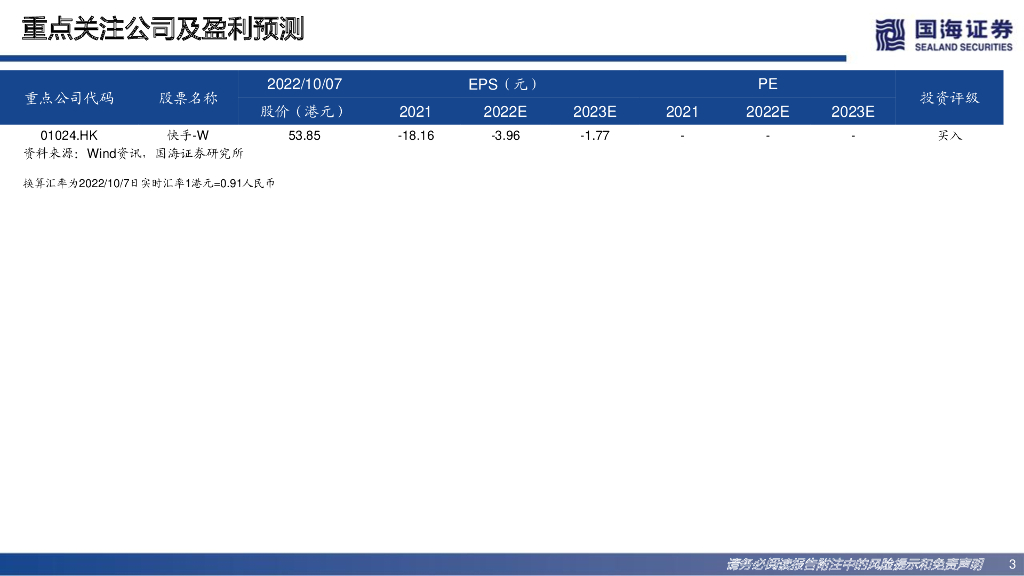Click the 2022/10/07 date header

coord(304,84)
